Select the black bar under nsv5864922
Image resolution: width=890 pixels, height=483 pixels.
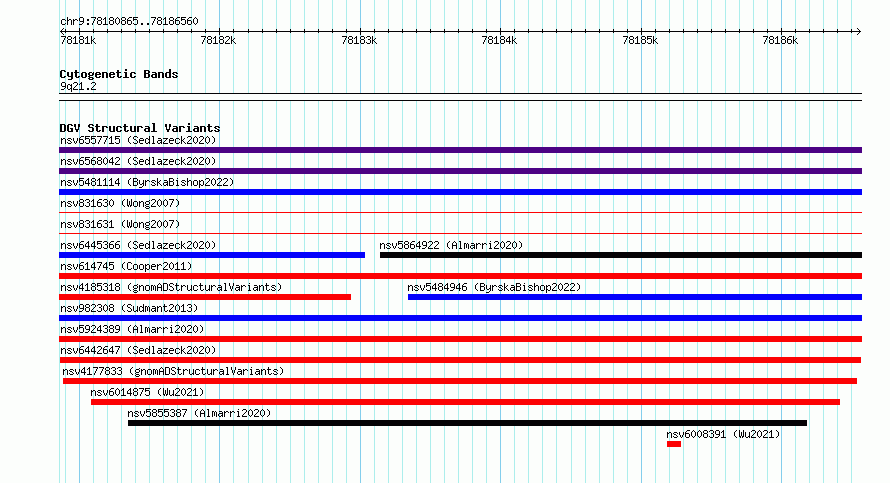(x=621, y=255)
